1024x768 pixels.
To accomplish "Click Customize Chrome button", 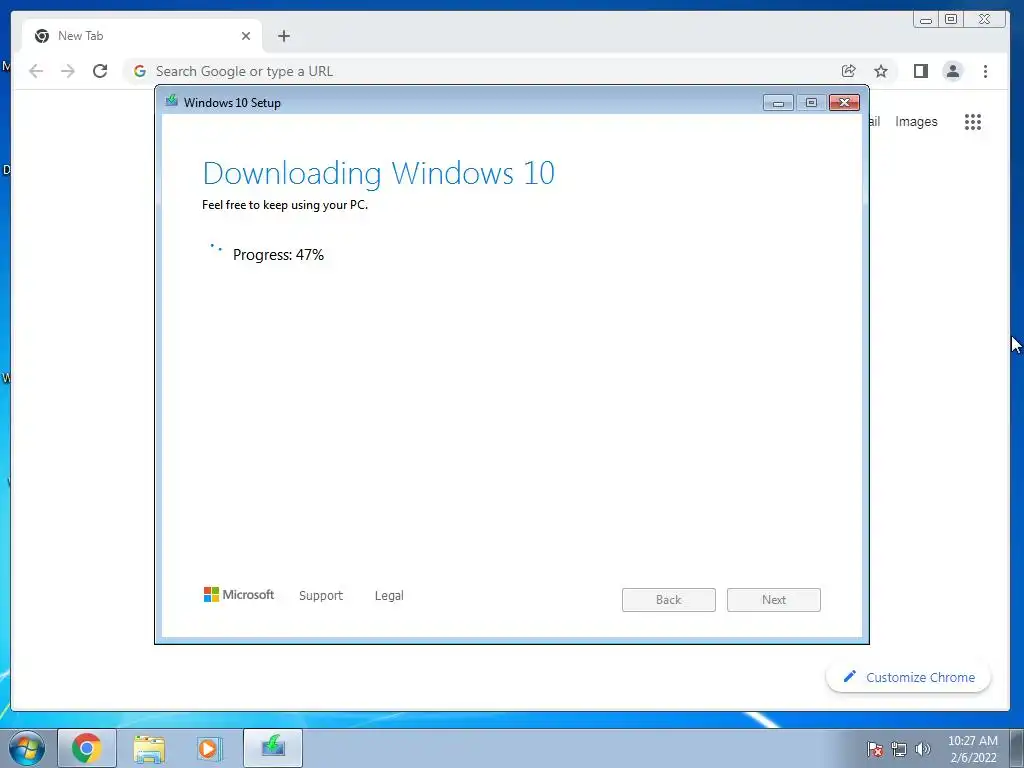I will point(908,677).
